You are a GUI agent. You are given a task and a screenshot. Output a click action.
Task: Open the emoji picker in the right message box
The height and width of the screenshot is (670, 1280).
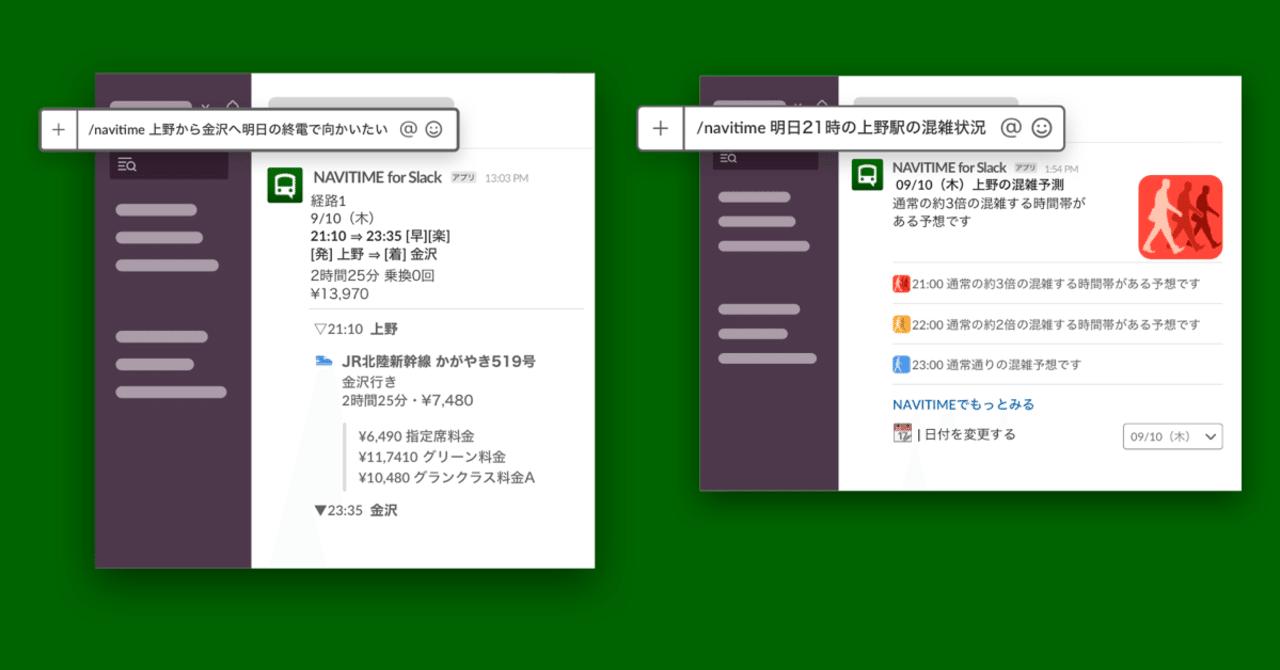click(1041, 128)
